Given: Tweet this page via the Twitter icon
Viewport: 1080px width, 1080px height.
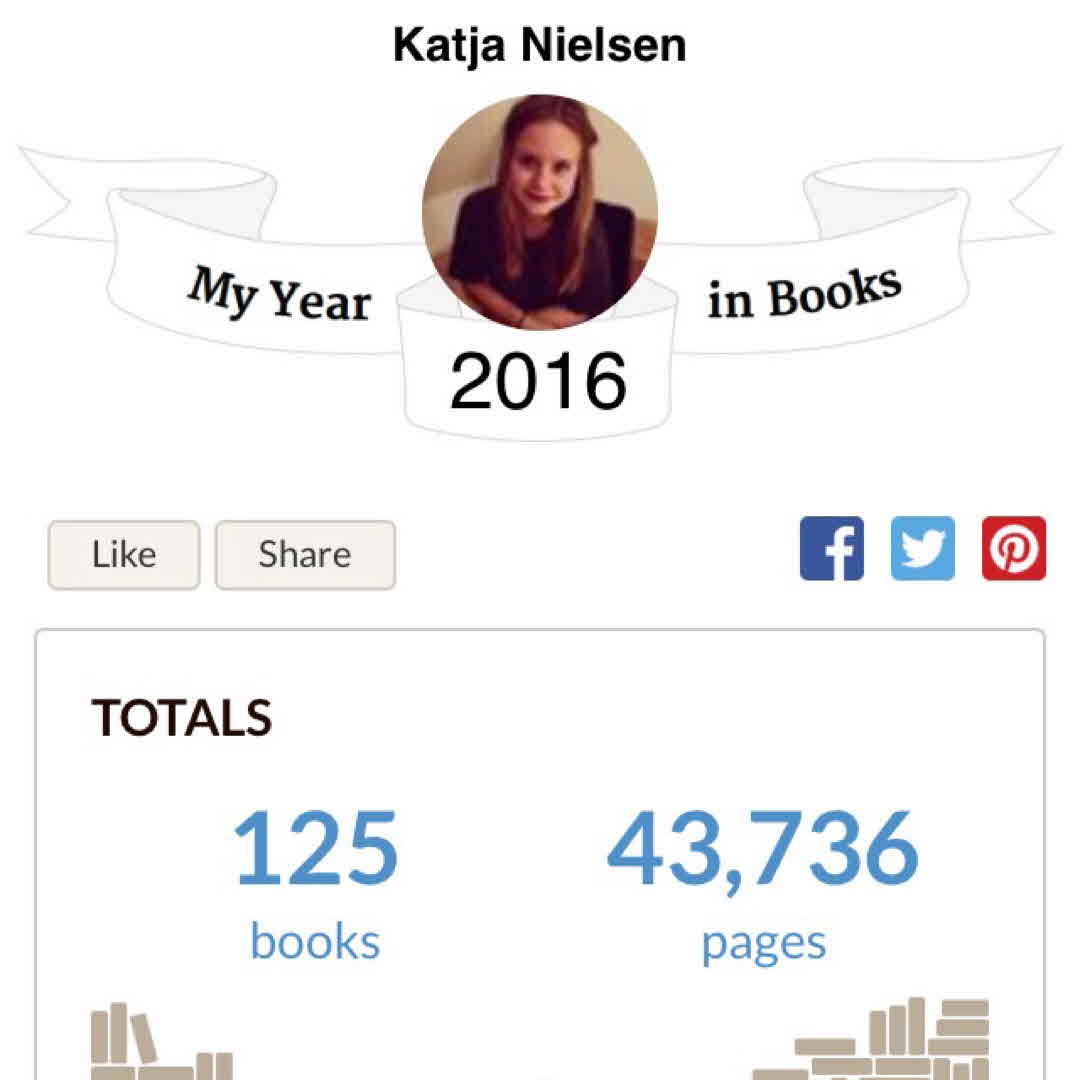Looking at the screenshot, I should point(922,548).
